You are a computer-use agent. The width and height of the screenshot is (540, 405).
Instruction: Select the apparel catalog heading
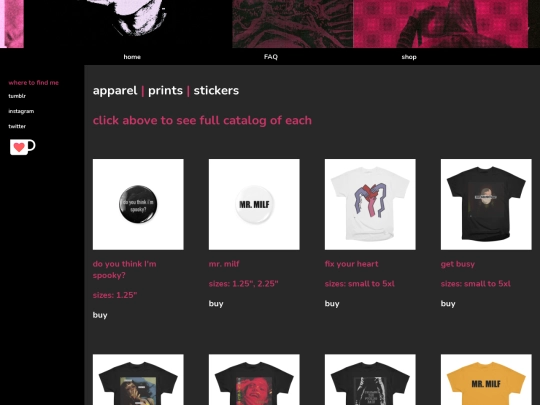(x=115, y=91)
